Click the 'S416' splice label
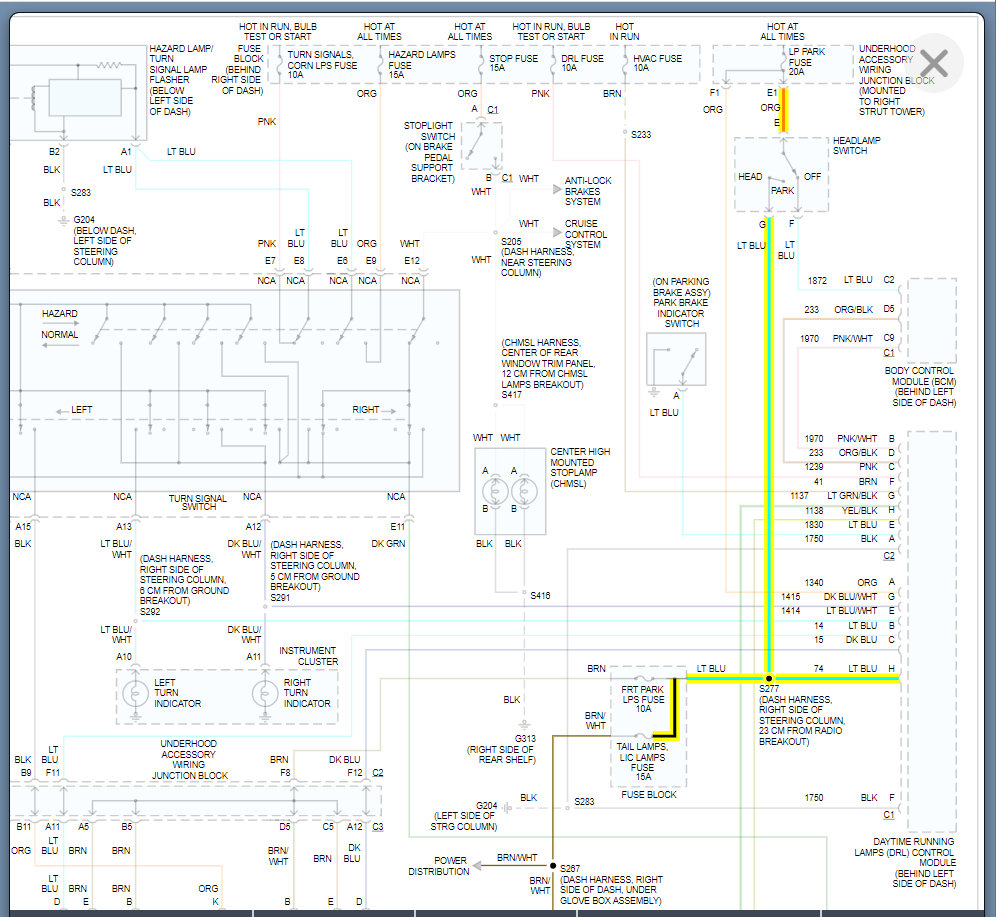The height and width of the screenshot is (917, 996). 540,596
